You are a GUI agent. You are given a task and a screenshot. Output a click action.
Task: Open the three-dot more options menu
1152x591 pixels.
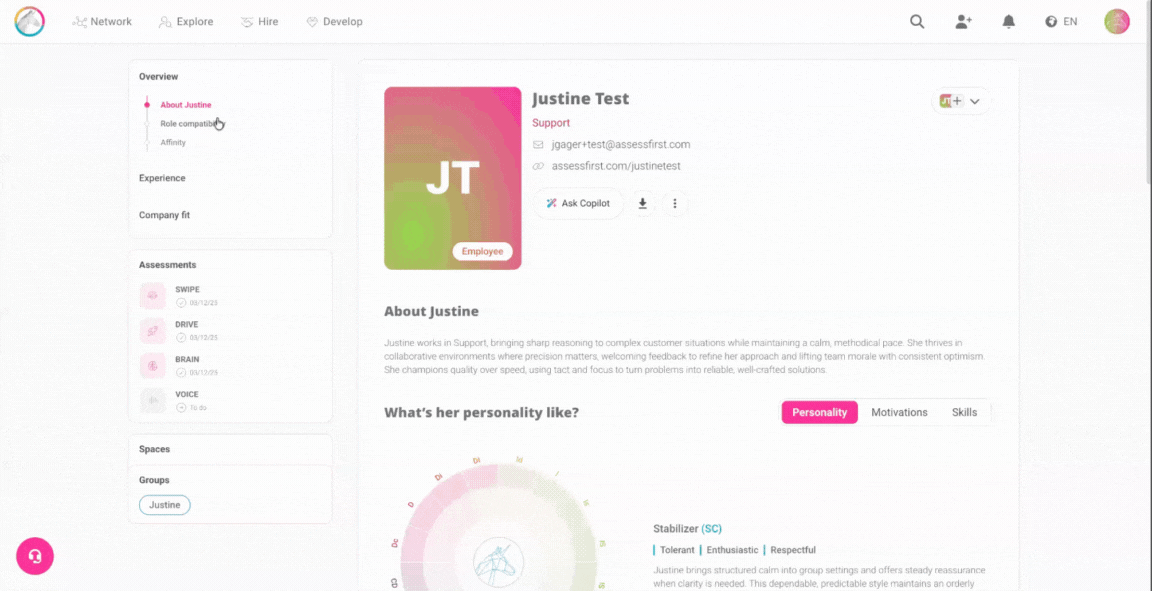coord(675,204)
